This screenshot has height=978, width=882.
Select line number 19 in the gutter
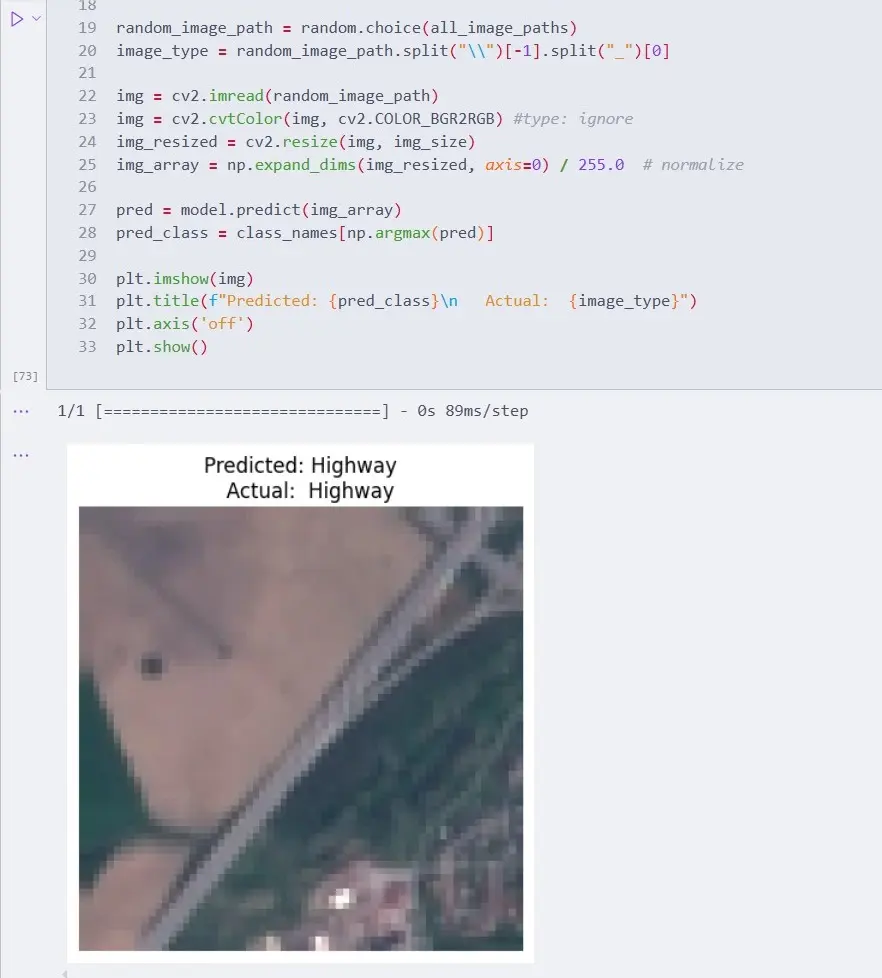[x=87, y=27]
